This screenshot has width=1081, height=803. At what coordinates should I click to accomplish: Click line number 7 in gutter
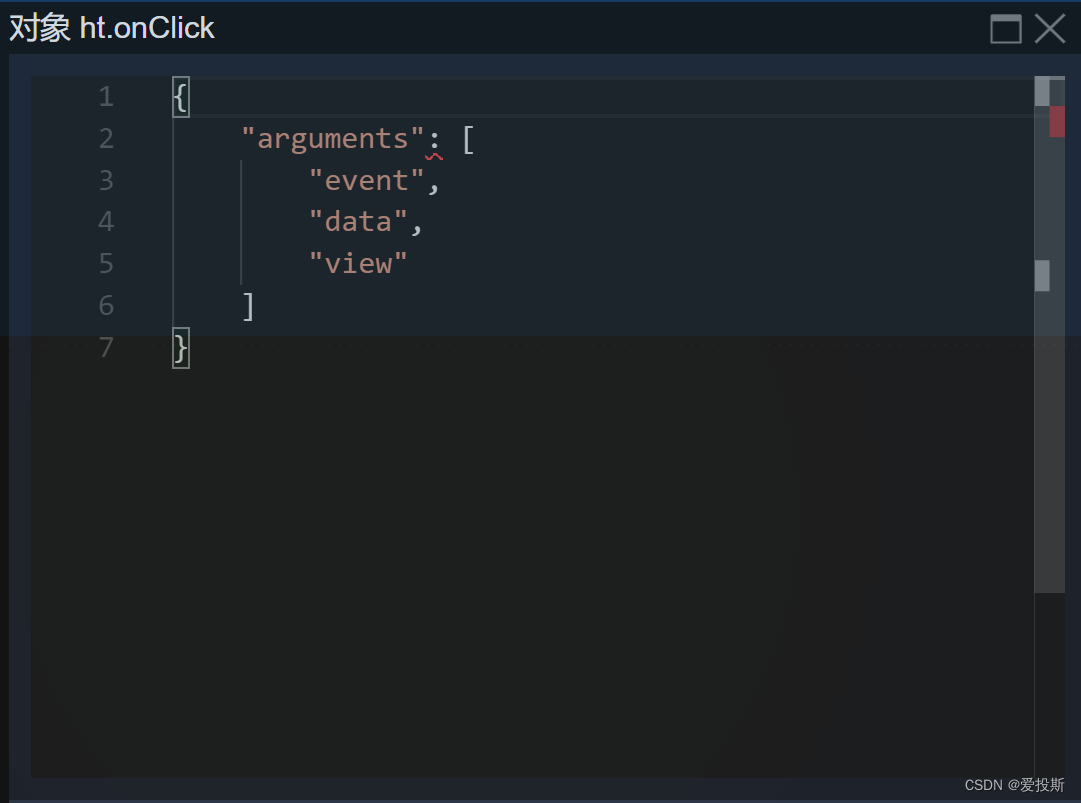(x=106, y=348)
